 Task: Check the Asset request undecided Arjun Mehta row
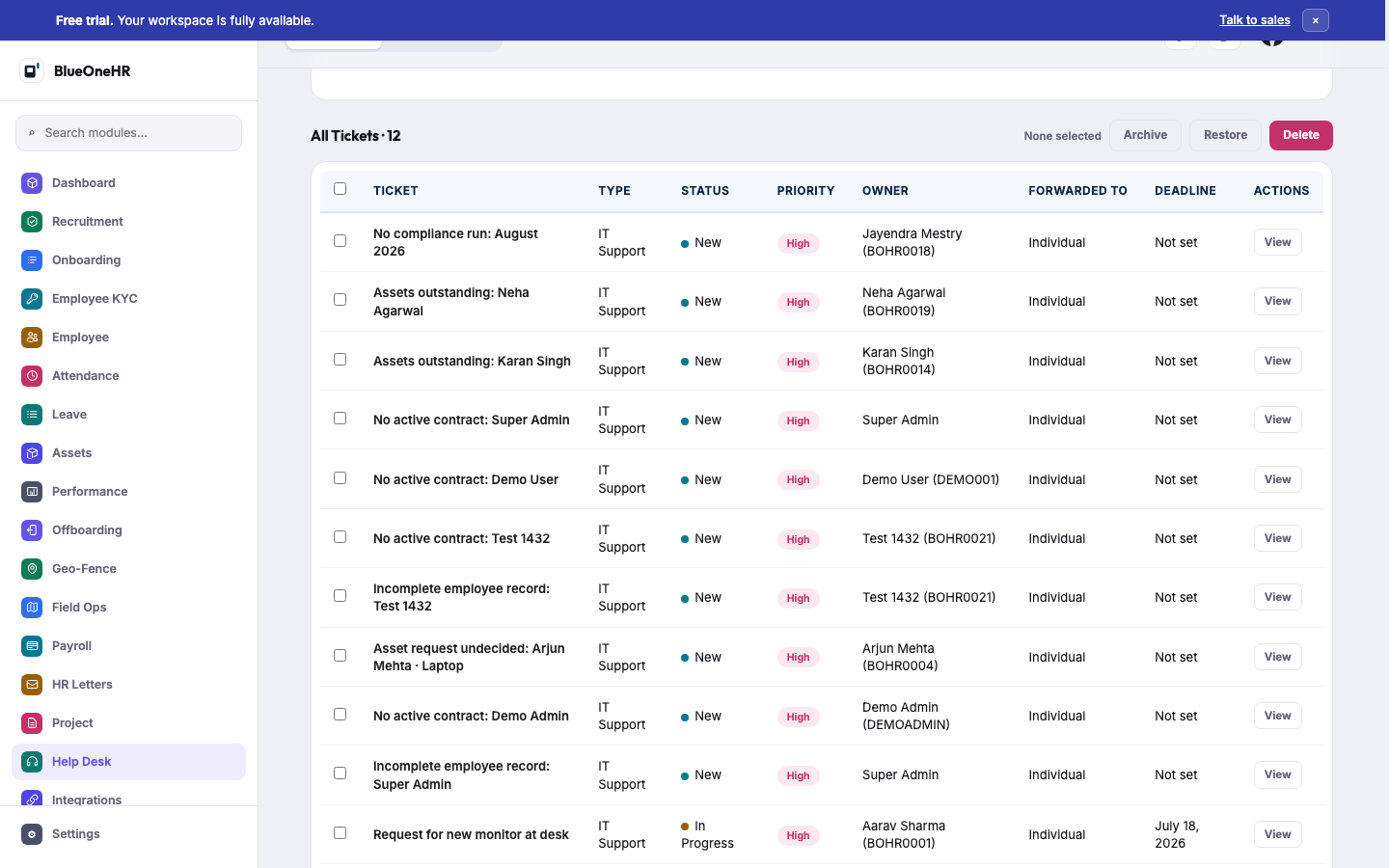[x=340, y=656]
